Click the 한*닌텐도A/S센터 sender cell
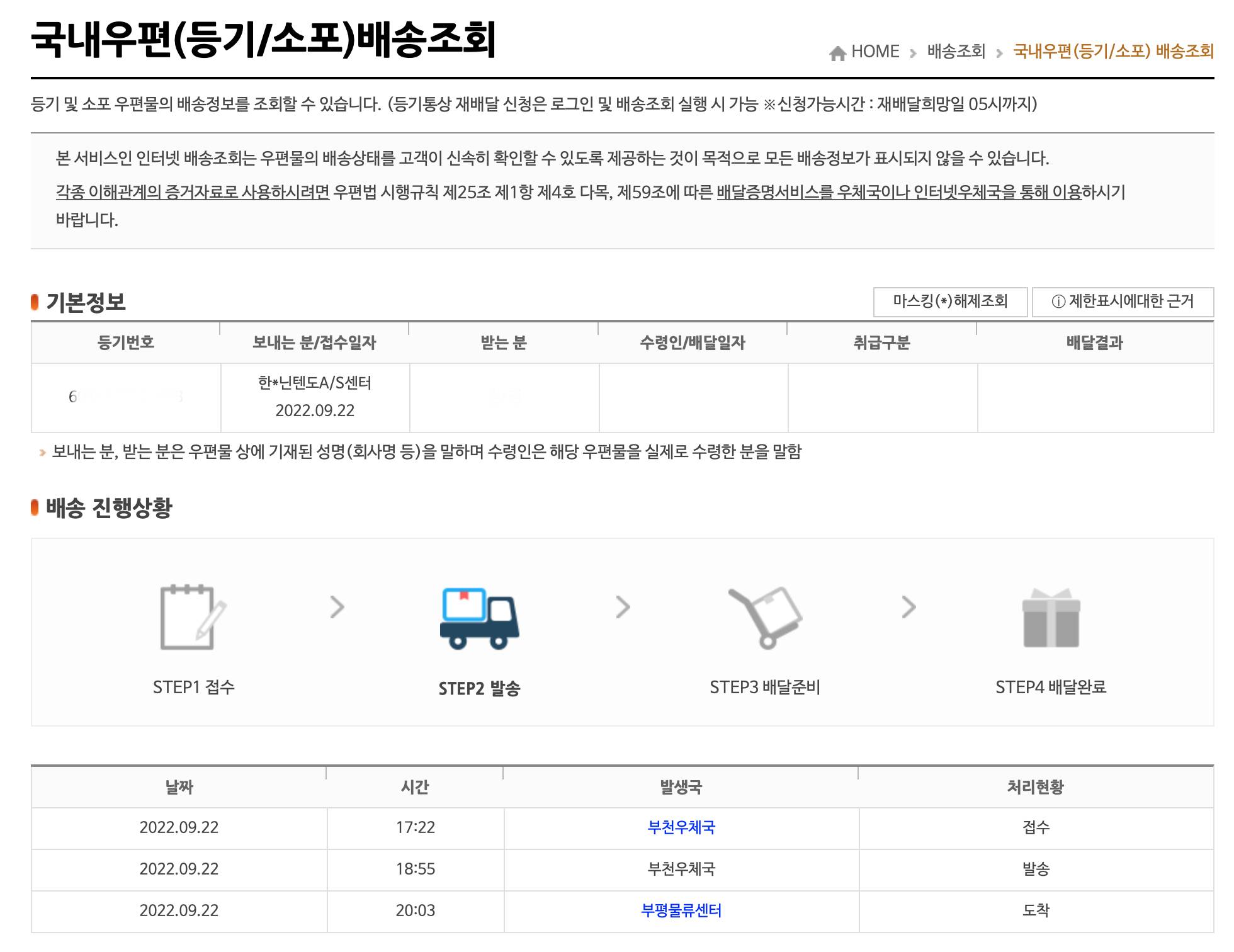Viewport: 1234px width, 952px height. 315,383
